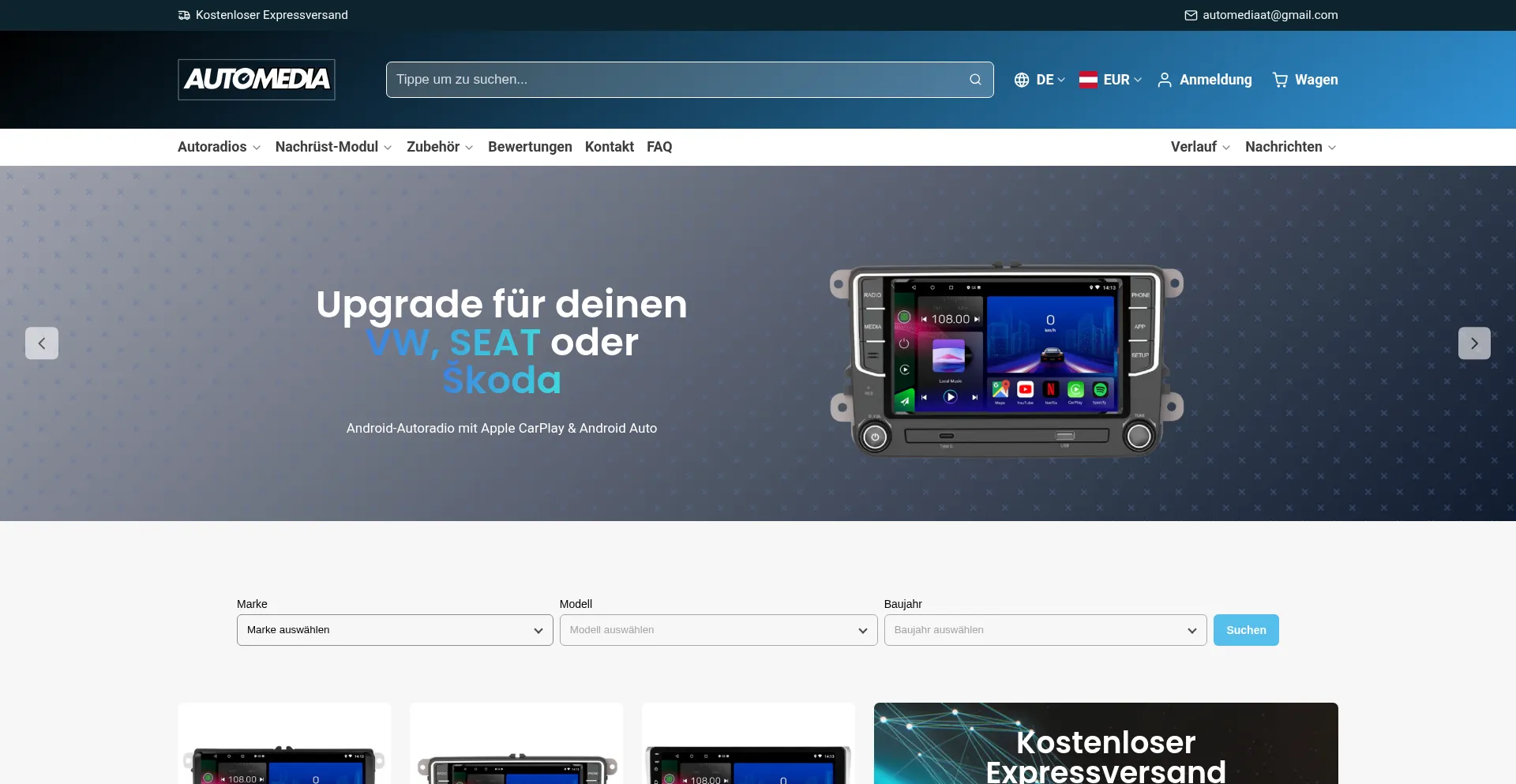Open the Bewertungen page
The height and width of the screenshot is (784, 1516).
point(530,147)
